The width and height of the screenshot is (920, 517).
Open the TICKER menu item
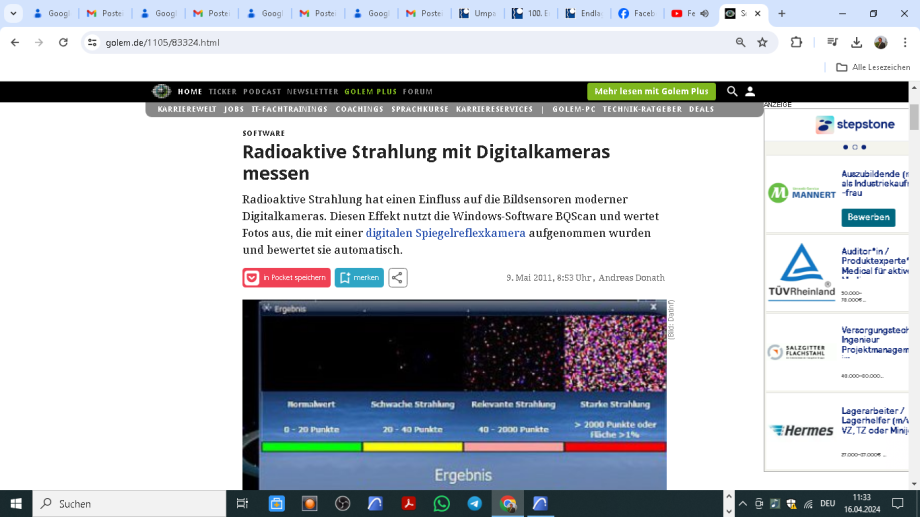[222, 91]
